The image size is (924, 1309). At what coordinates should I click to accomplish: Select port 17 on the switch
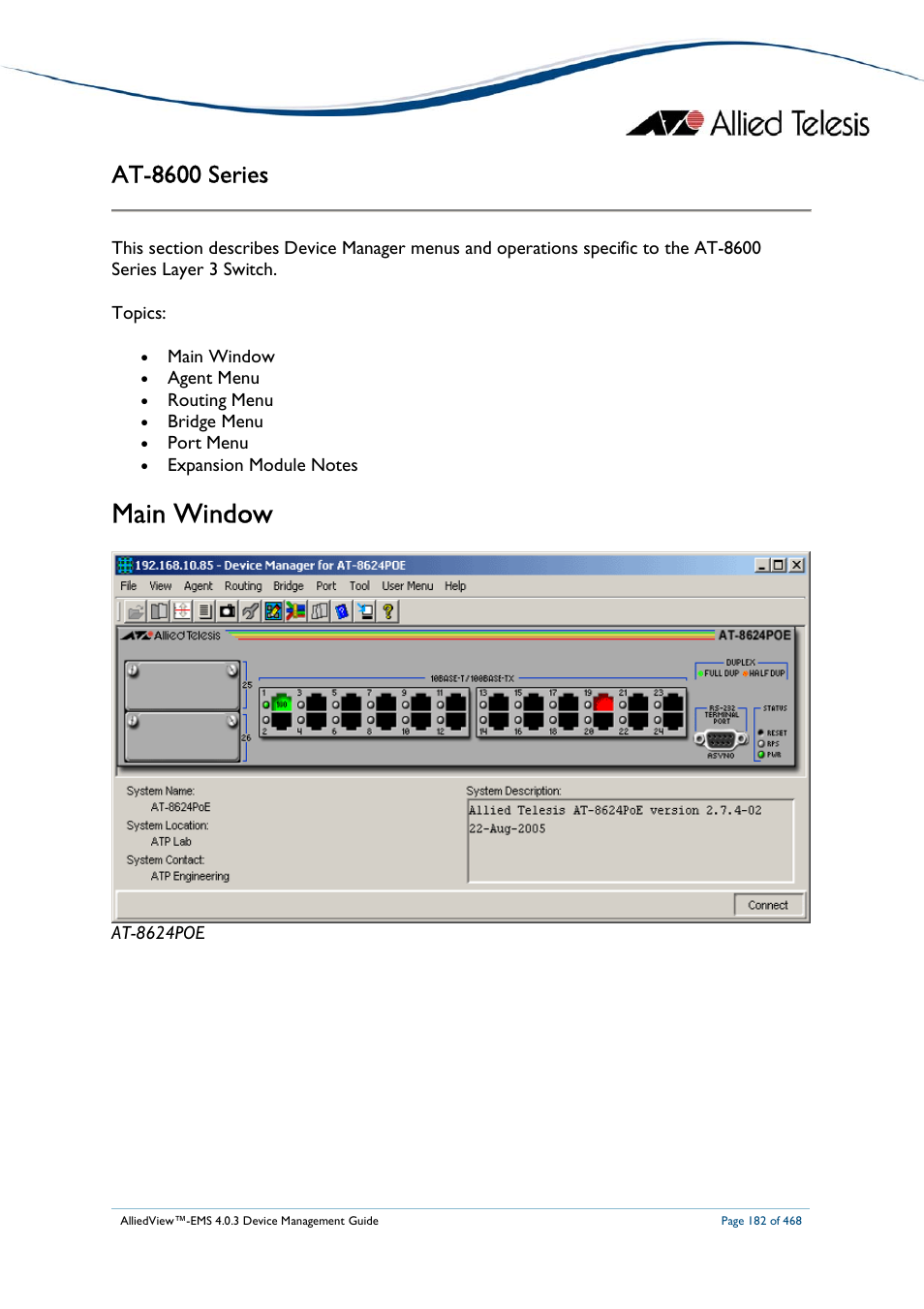pyautogui.click(x=569, y=702)
